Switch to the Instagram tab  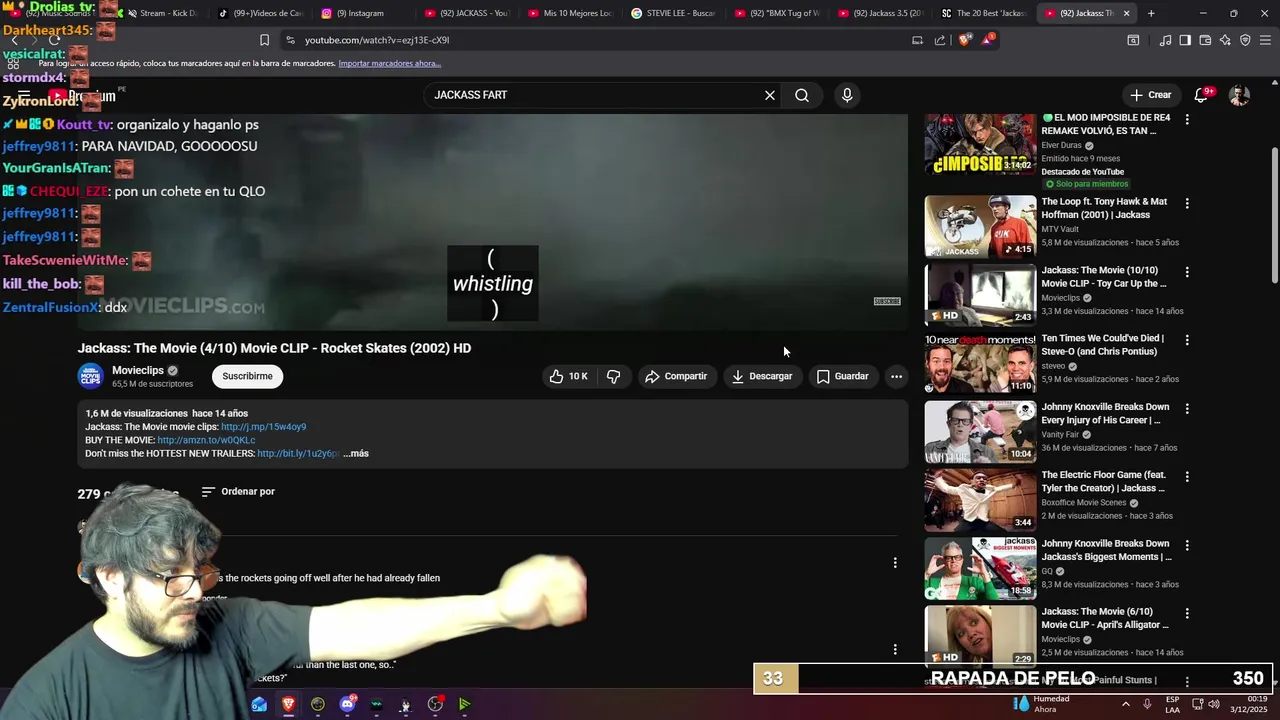coord(359,13)
